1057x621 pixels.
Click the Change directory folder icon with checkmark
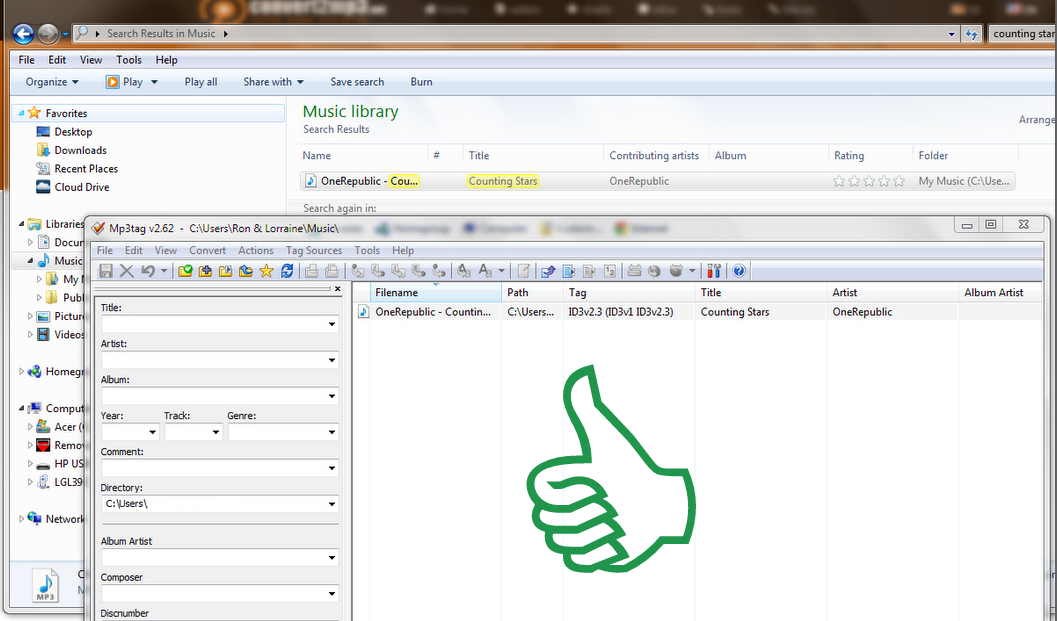[185, 271]
